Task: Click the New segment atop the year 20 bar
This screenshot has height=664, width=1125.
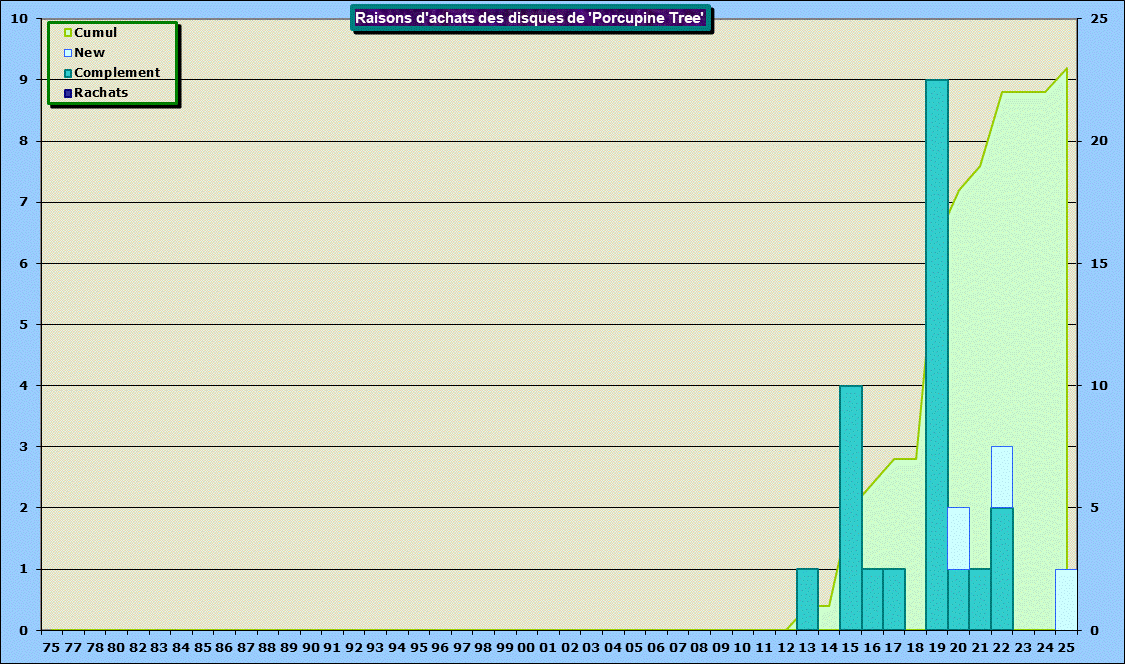Action: (x=959, y=538)
